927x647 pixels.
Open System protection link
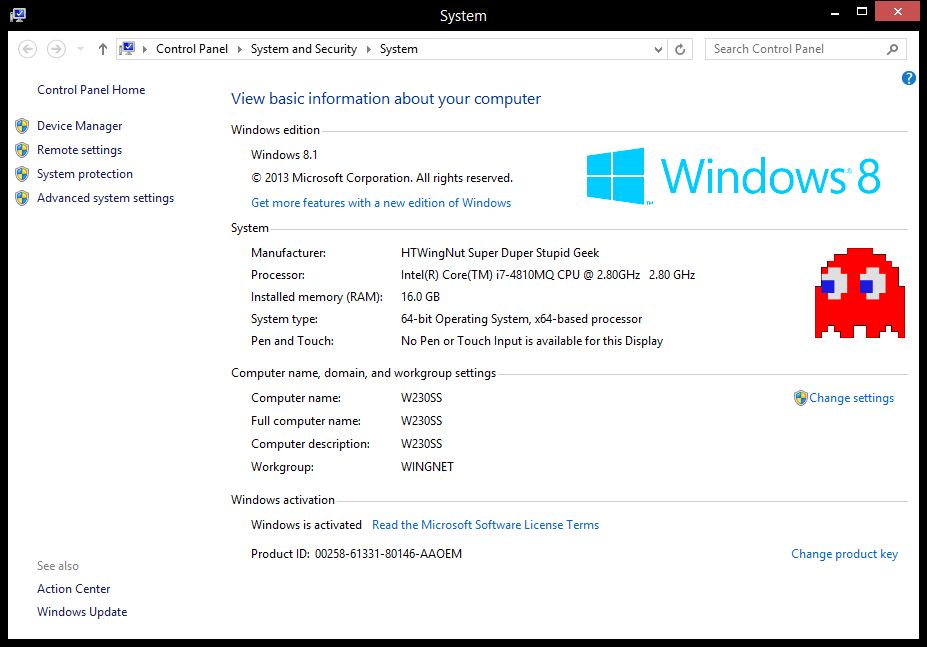[85, 174]
